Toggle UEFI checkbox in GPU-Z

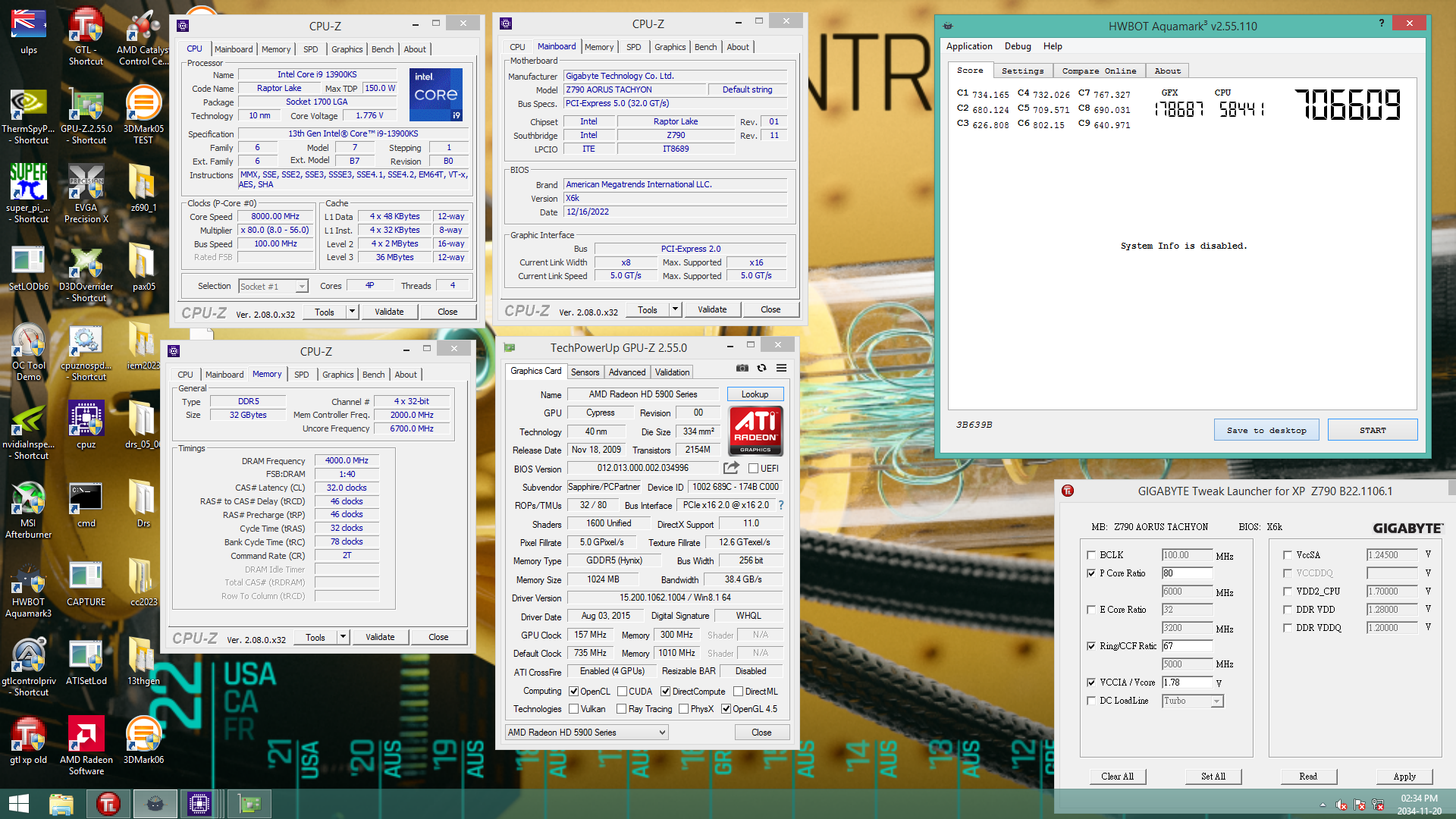754,469
